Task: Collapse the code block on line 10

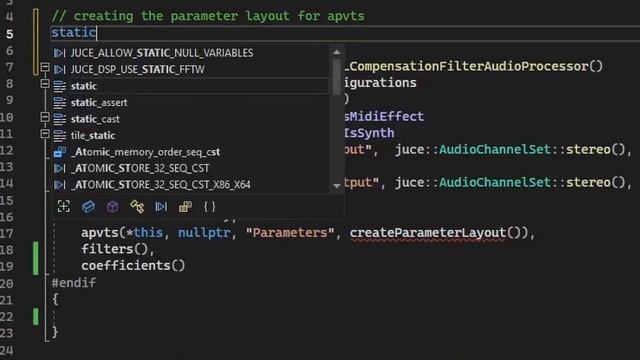Action: 45,117
